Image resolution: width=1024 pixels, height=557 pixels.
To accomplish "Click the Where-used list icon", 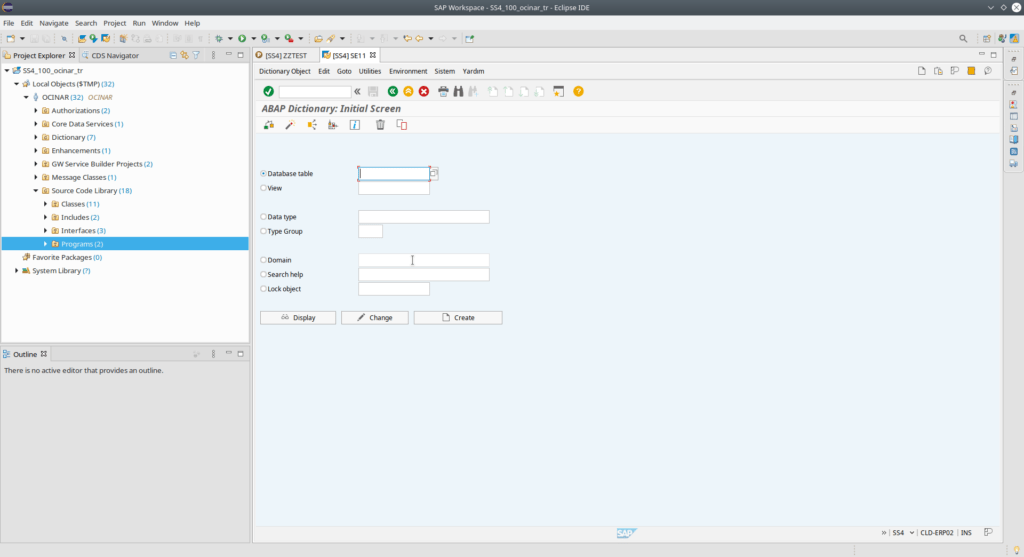I will click(x=312, y=125).
